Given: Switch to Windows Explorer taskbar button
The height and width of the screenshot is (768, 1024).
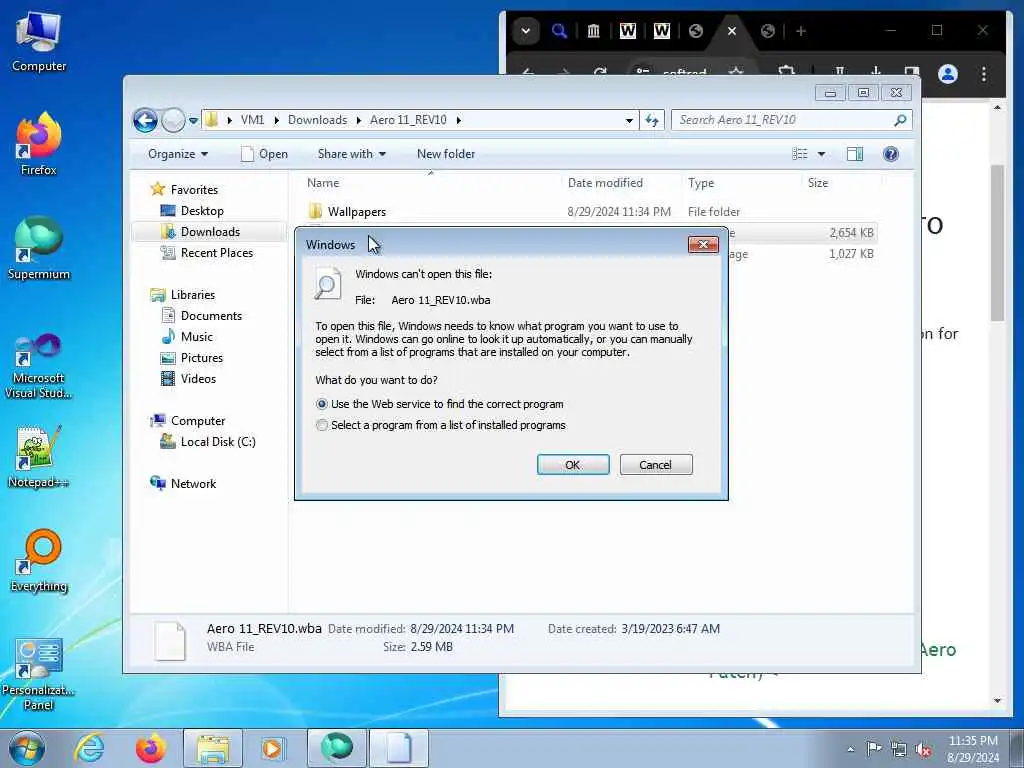Looking at the screenshot, I should tap(212, 748).
